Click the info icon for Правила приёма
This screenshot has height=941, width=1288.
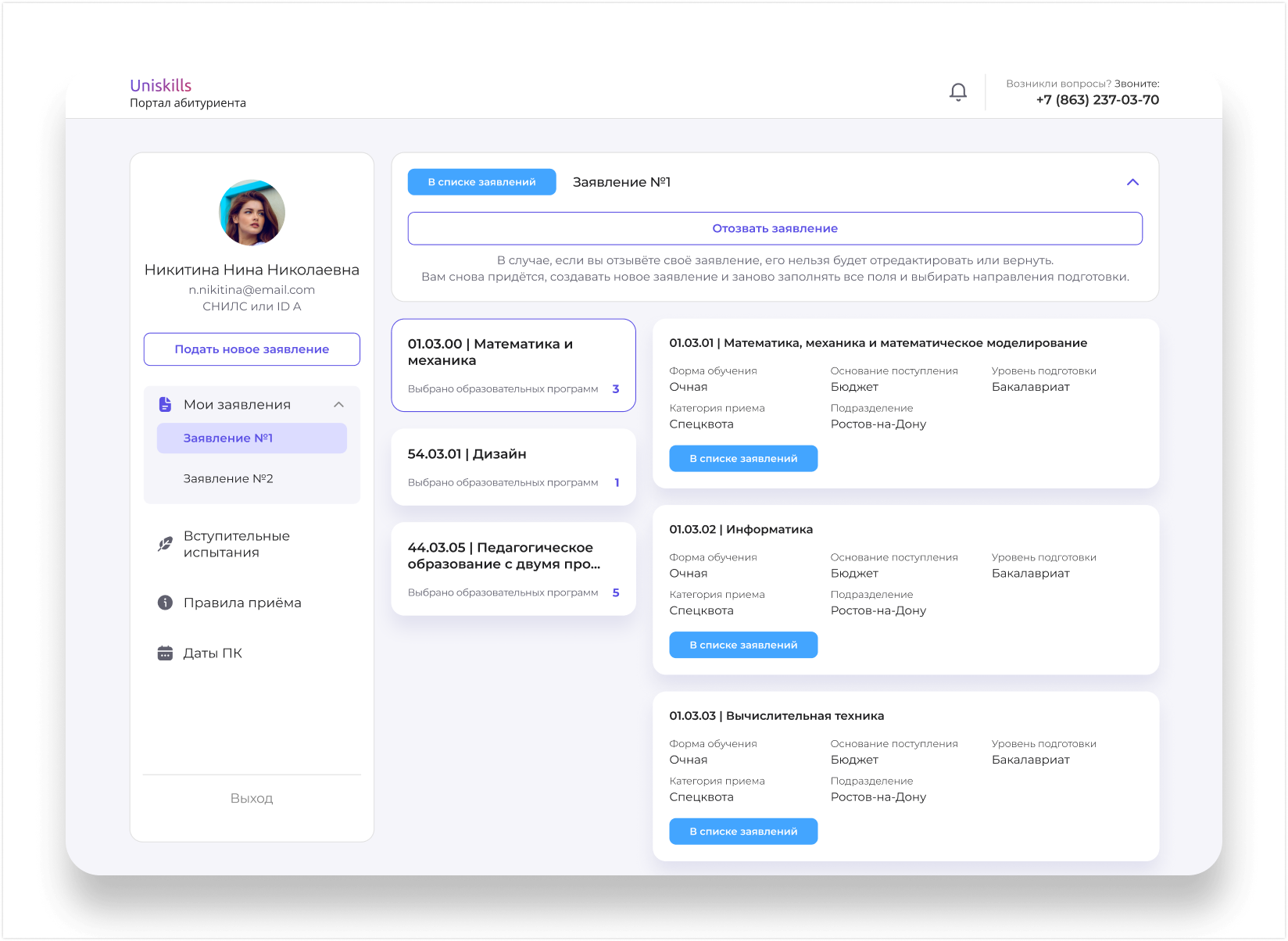click(x=165, y=603)
